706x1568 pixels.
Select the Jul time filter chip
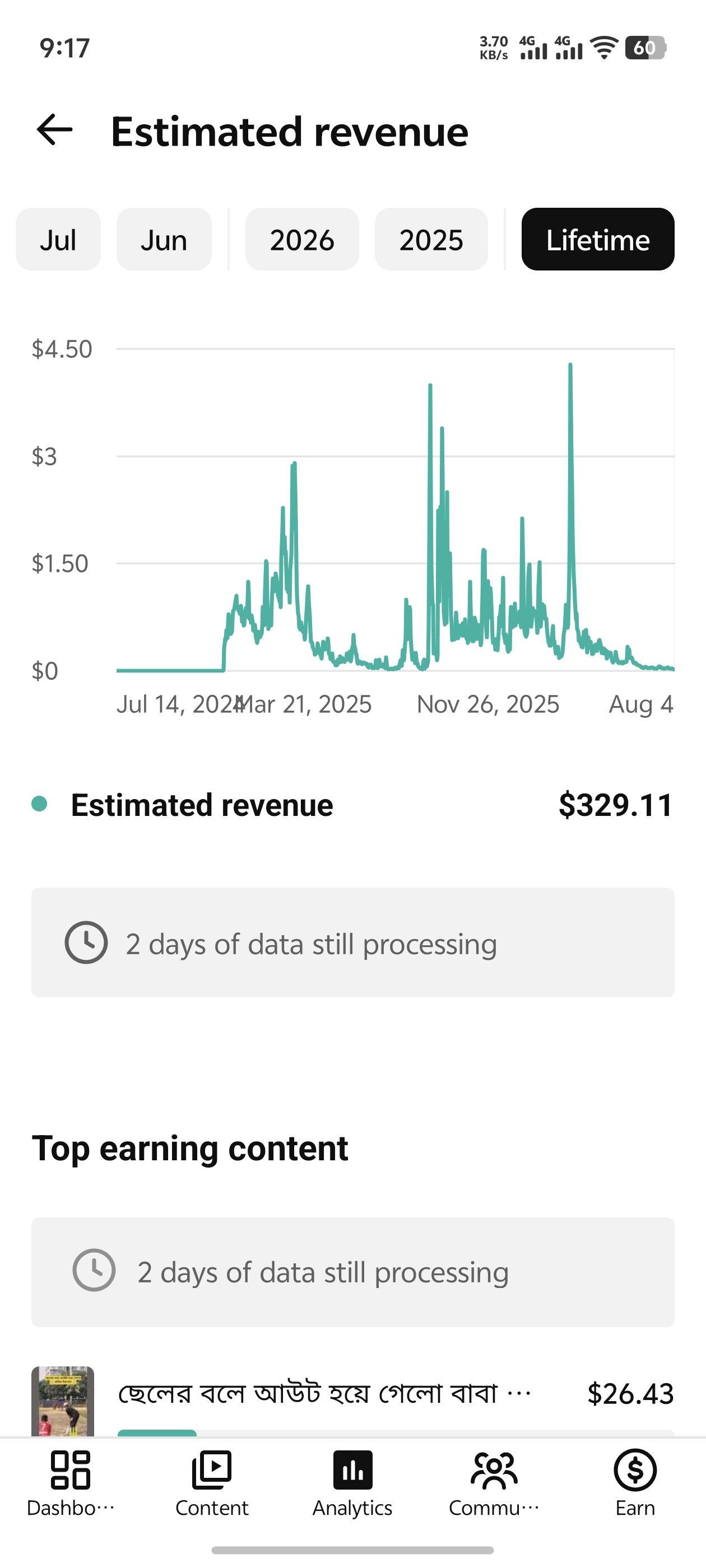(58, 239)
